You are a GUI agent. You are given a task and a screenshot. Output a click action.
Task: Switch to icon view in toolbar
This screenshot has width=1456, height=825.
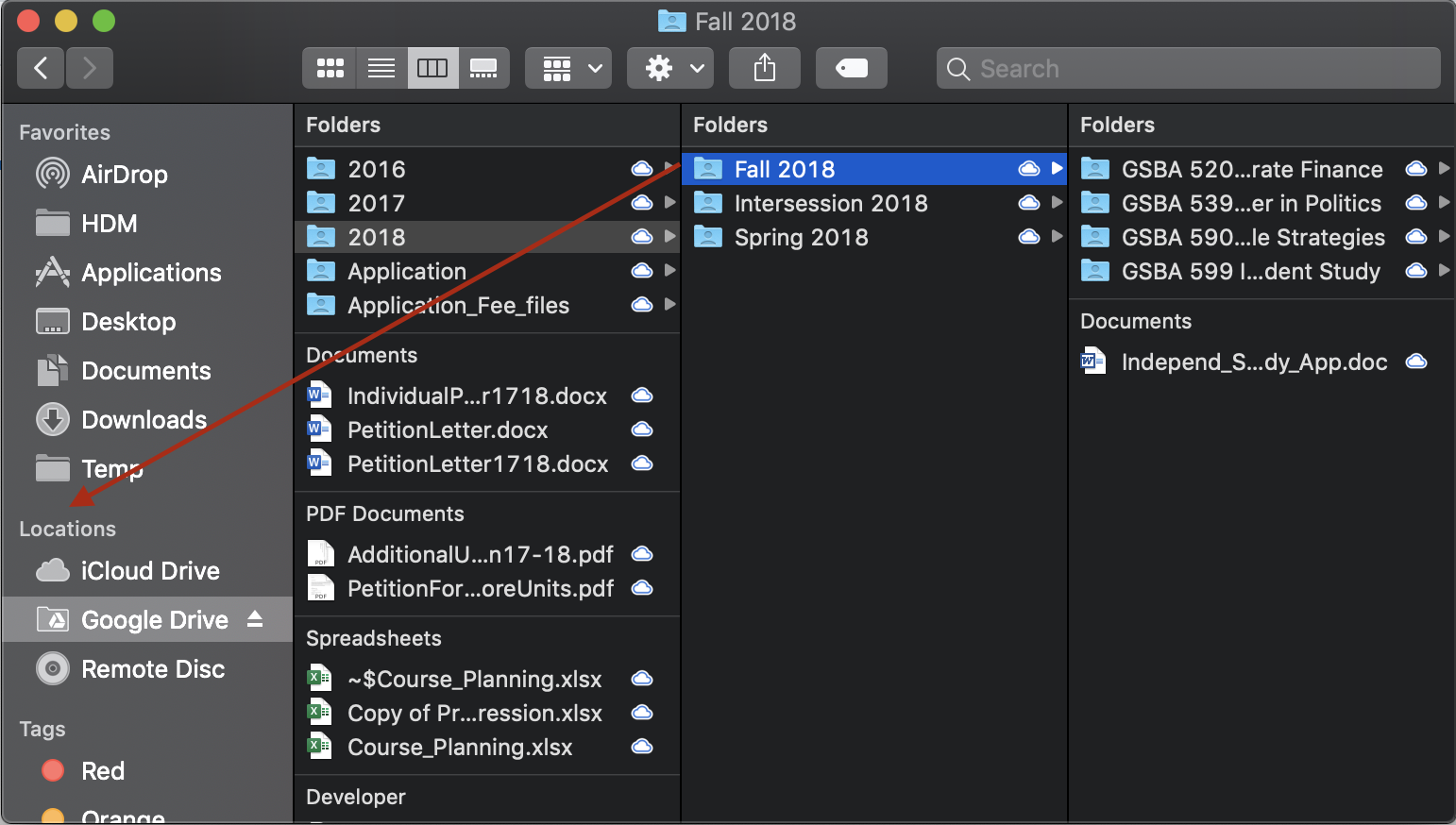(x=330, y=68)
